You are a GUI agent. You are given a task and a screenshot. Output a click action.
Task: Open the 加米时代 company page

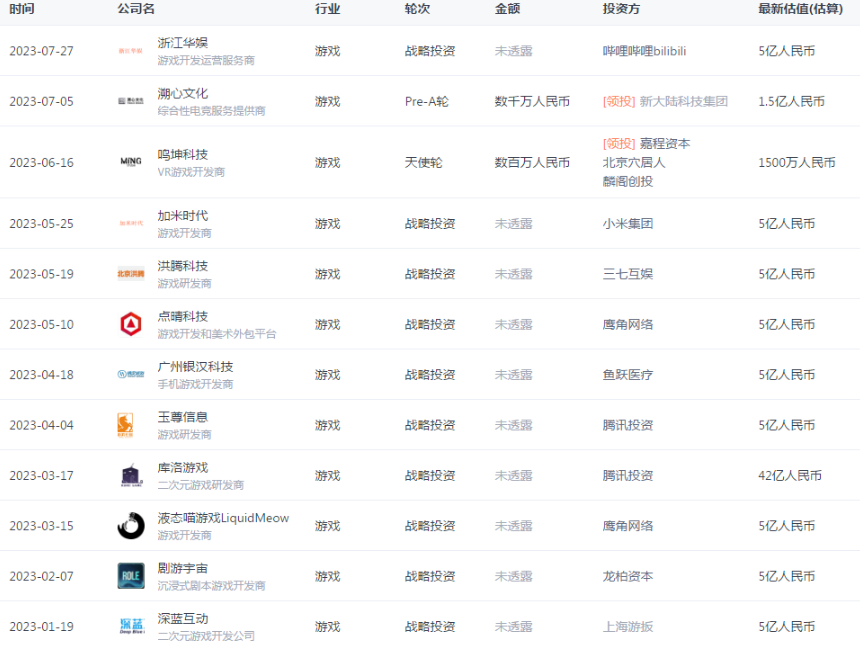point(183,215)
